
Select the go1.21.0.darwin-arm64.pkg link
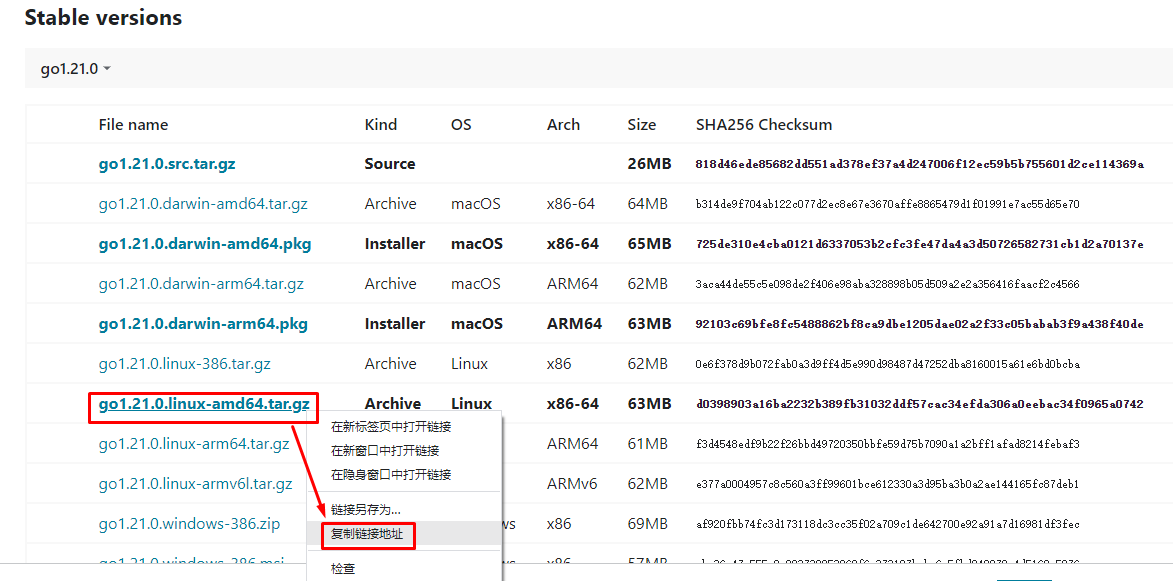(203, 324)
